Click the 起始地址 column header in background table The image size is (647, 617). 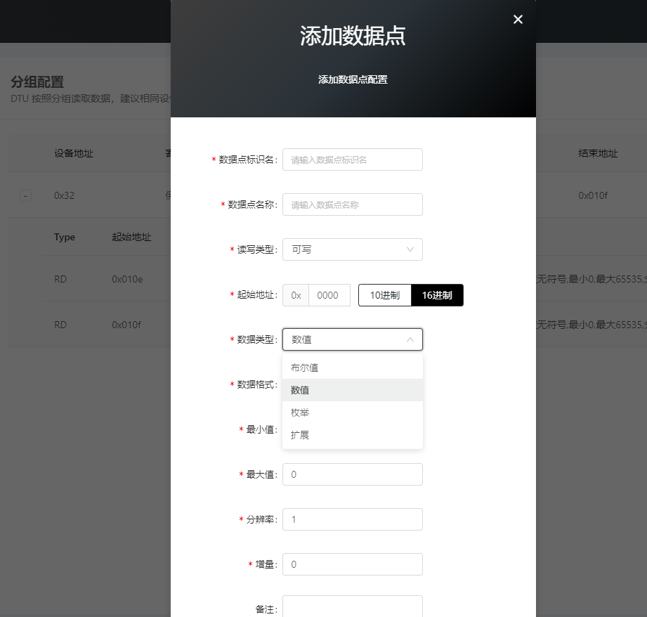131,237
